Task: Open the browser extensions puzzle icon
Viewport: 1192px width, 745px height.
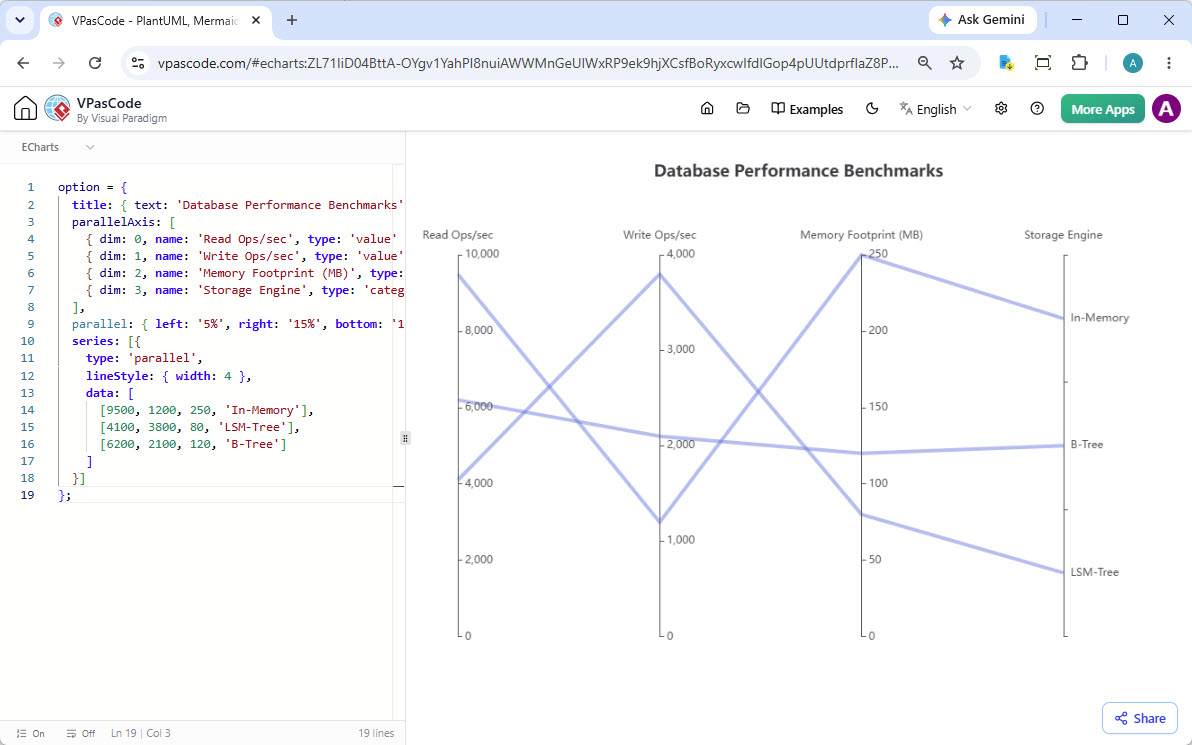Action: [x=1079, y=63]
